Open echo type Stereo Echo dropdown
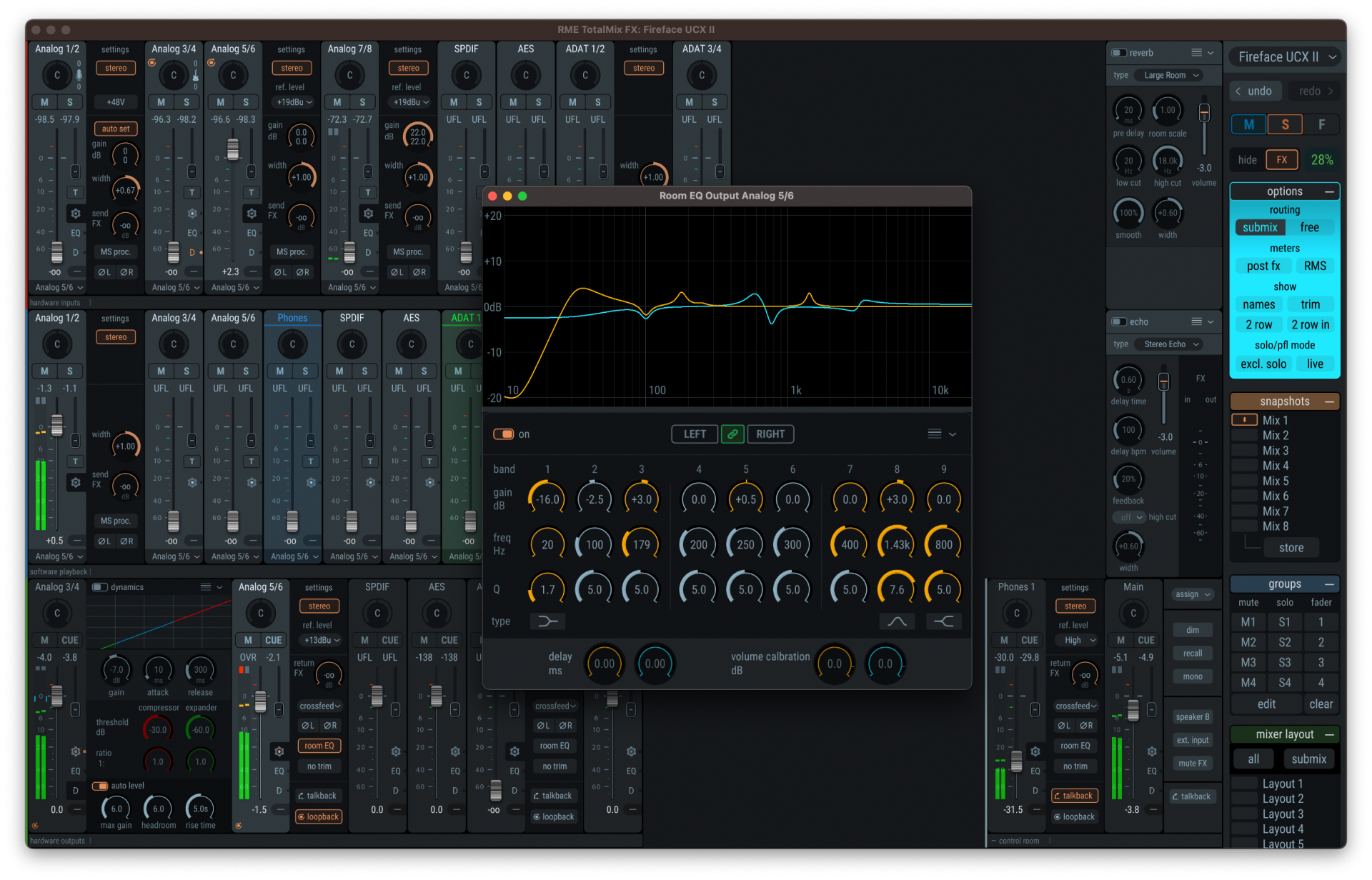1372x880 pixels. (1170, 344)
